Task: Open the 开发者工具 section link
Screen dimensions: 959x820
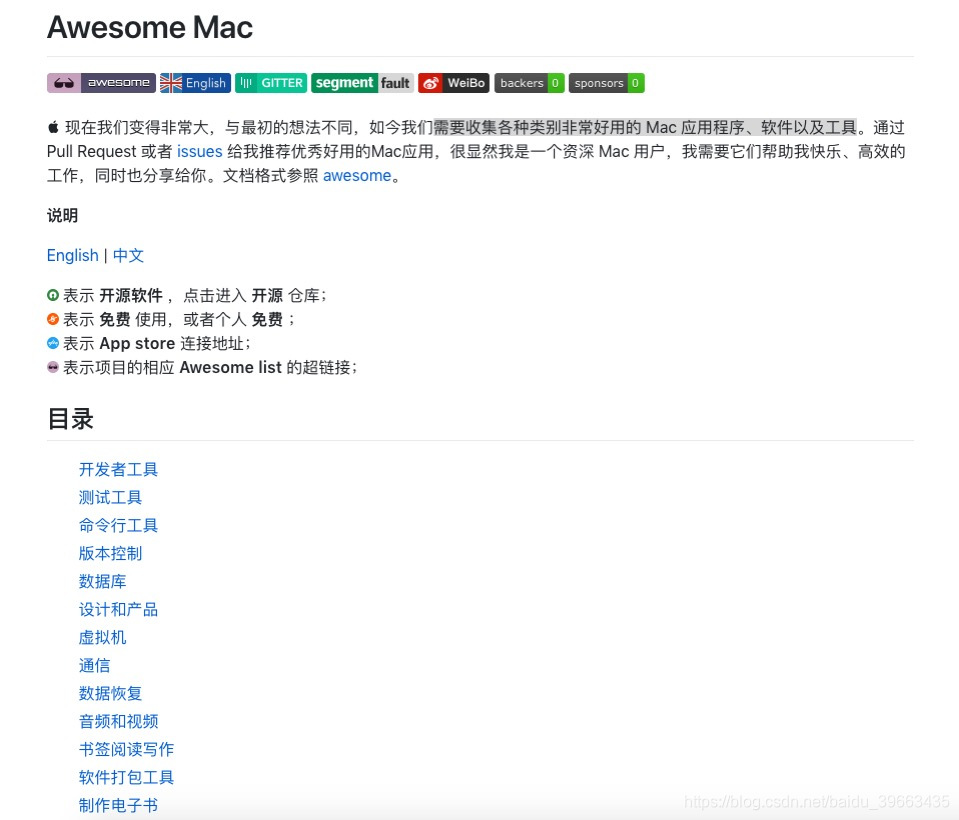Action: click(x=119, y=469)
